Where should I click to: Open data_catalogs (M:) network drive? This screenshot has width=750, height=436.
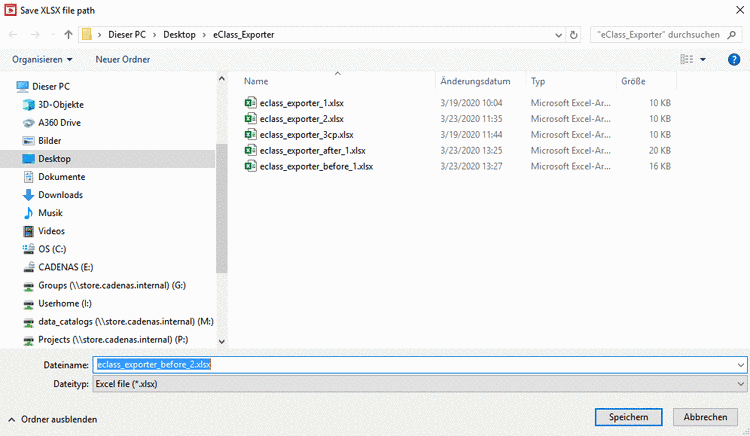tap(126, 322)
